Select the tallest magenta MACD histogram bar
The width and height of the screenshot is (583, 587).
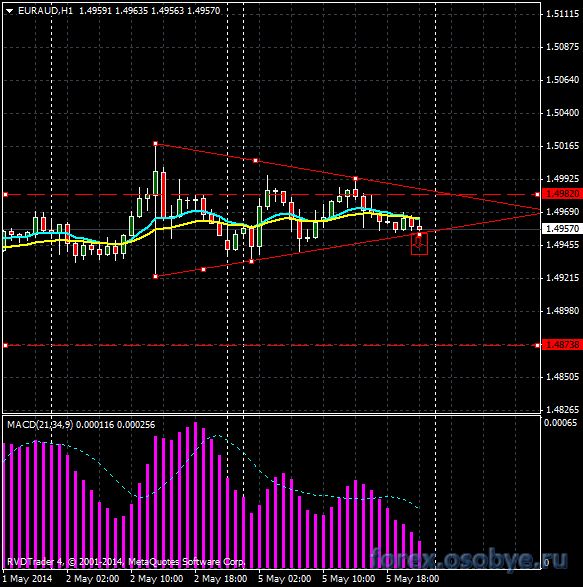[195, 495]
